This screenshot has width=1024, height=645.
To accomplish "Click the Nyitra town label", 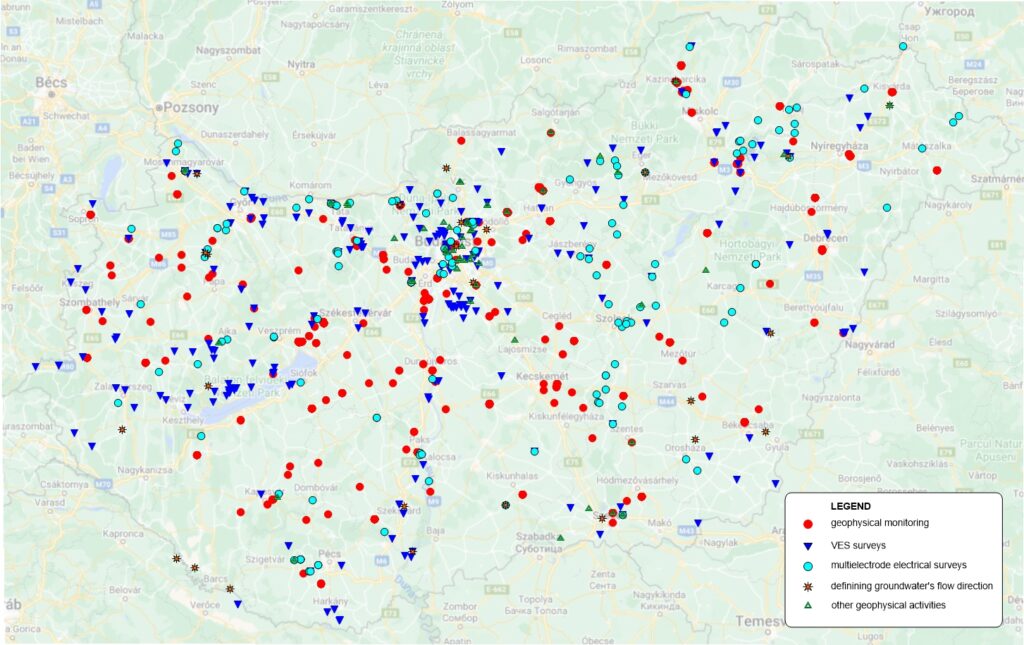I will 301,64.
